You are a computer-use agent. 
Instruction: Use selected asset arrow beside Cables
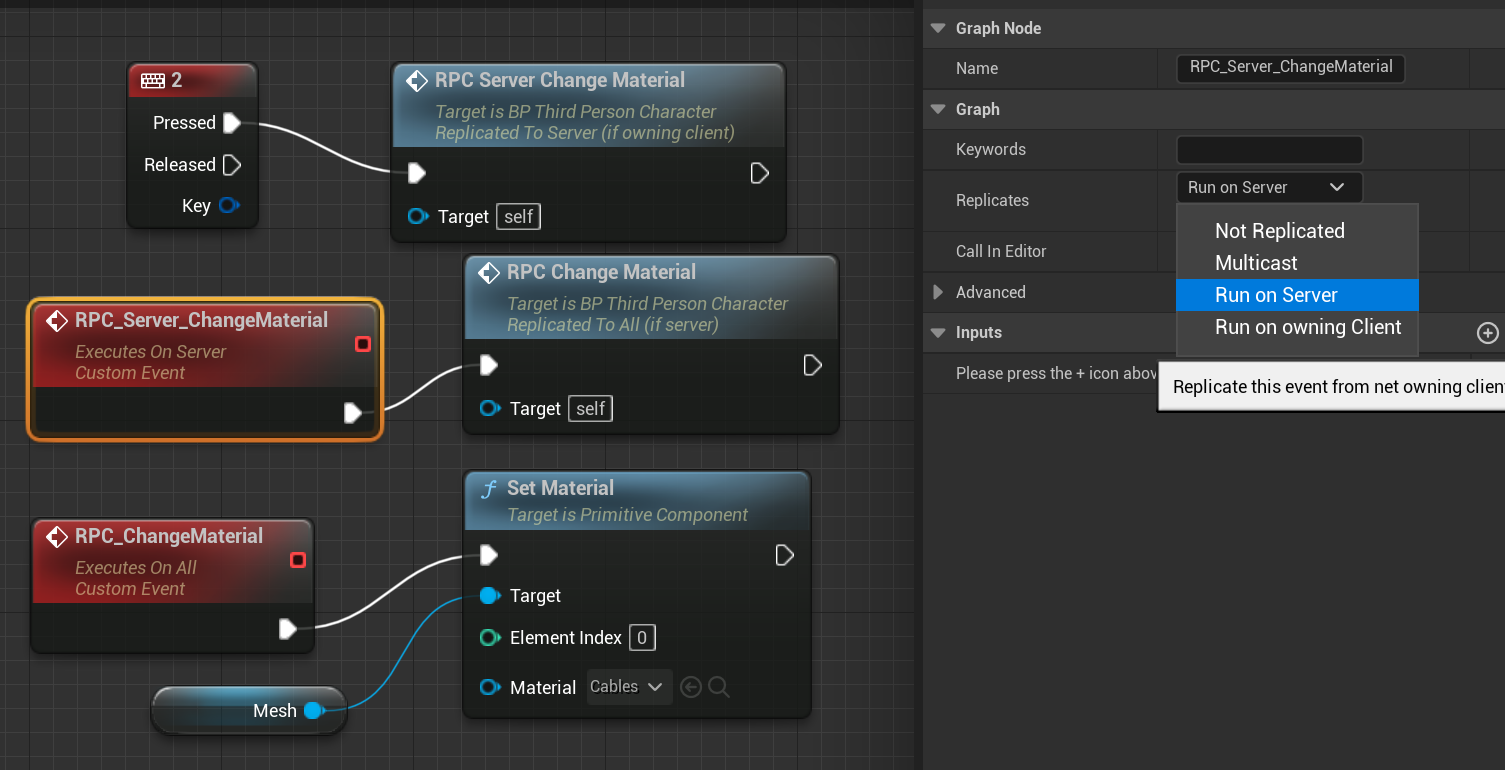coord(690,687)
